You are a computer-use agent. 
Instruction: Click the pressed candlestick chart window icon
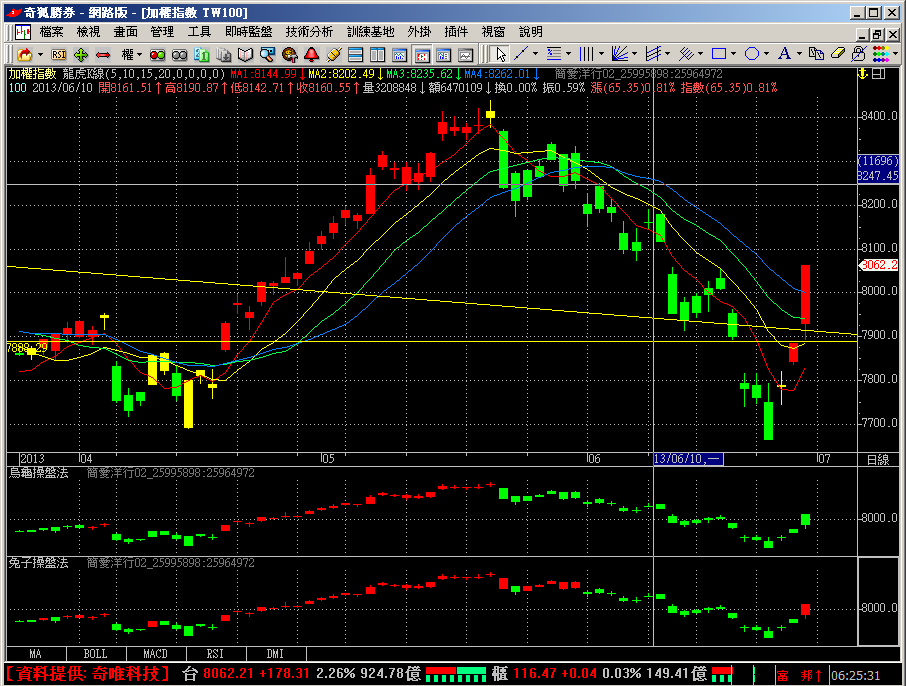tap(422, 54)
